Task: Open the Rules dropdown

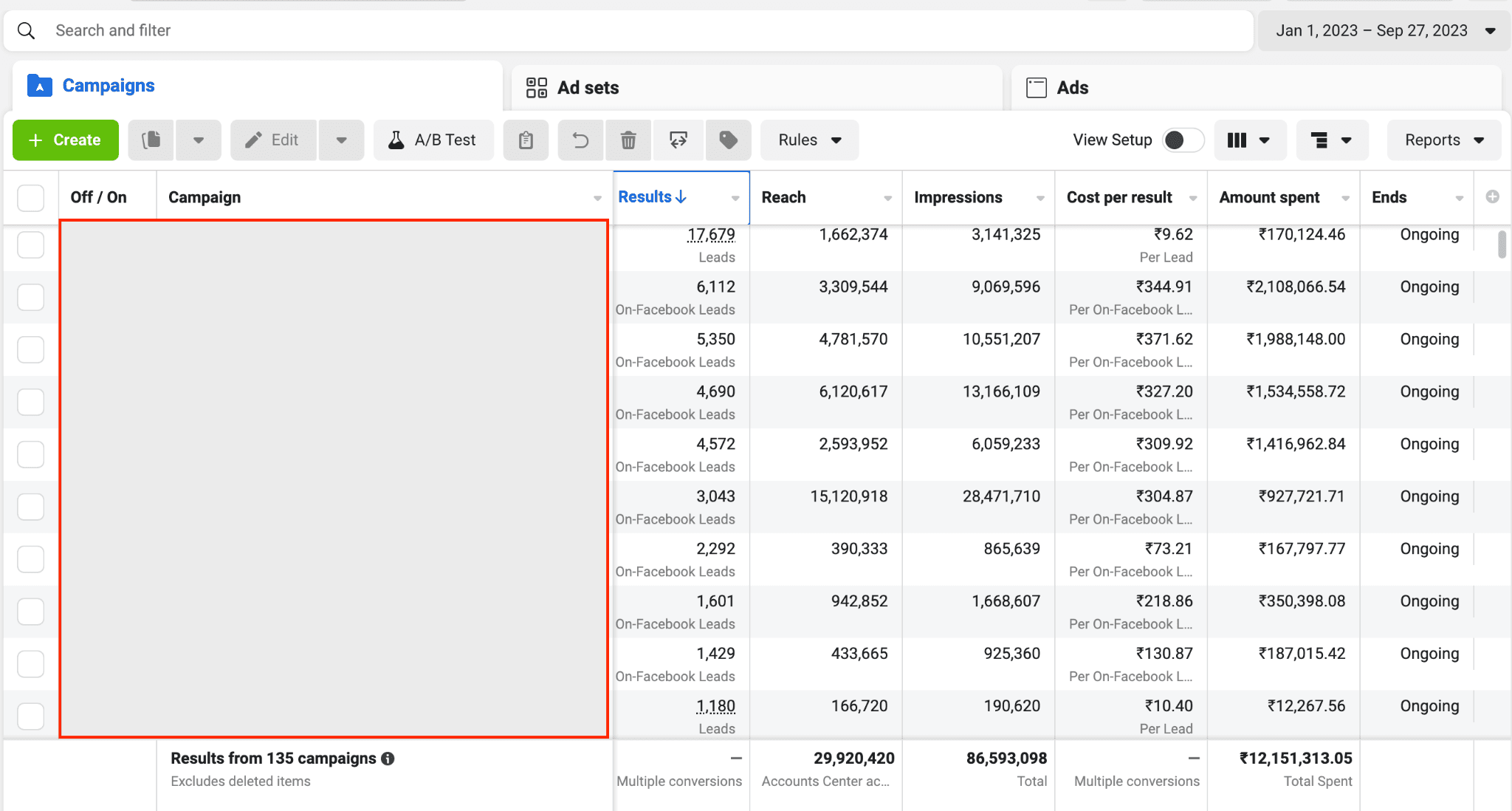Action: [809, 140]
